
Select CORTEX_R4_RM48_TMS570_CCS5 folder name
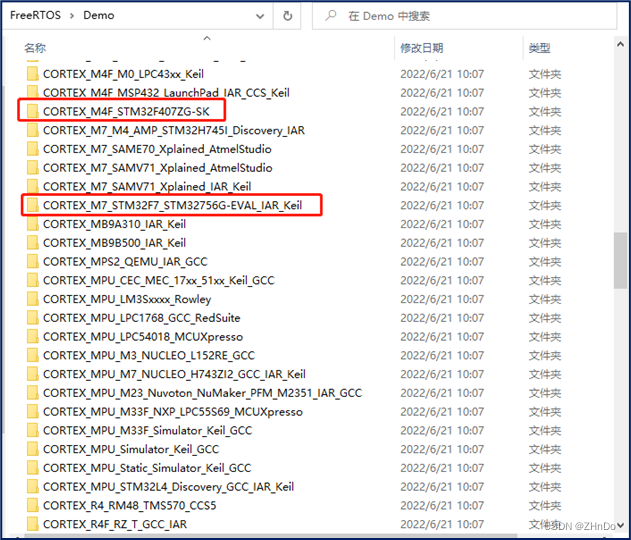point(130,506)
